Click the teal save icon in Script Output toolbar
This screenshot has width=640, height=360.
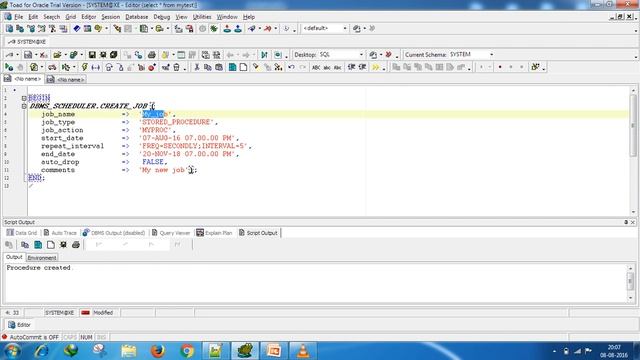tap(38, 245)
